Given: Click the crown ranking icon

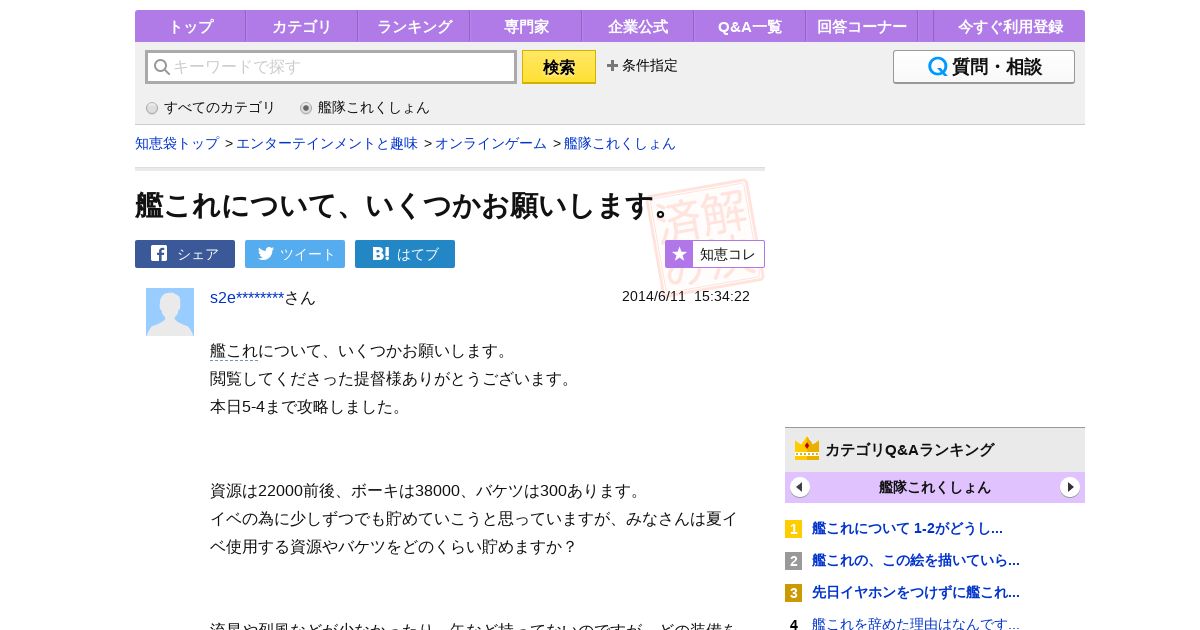Looking at the screenshot, I should [x=807, y=449].
